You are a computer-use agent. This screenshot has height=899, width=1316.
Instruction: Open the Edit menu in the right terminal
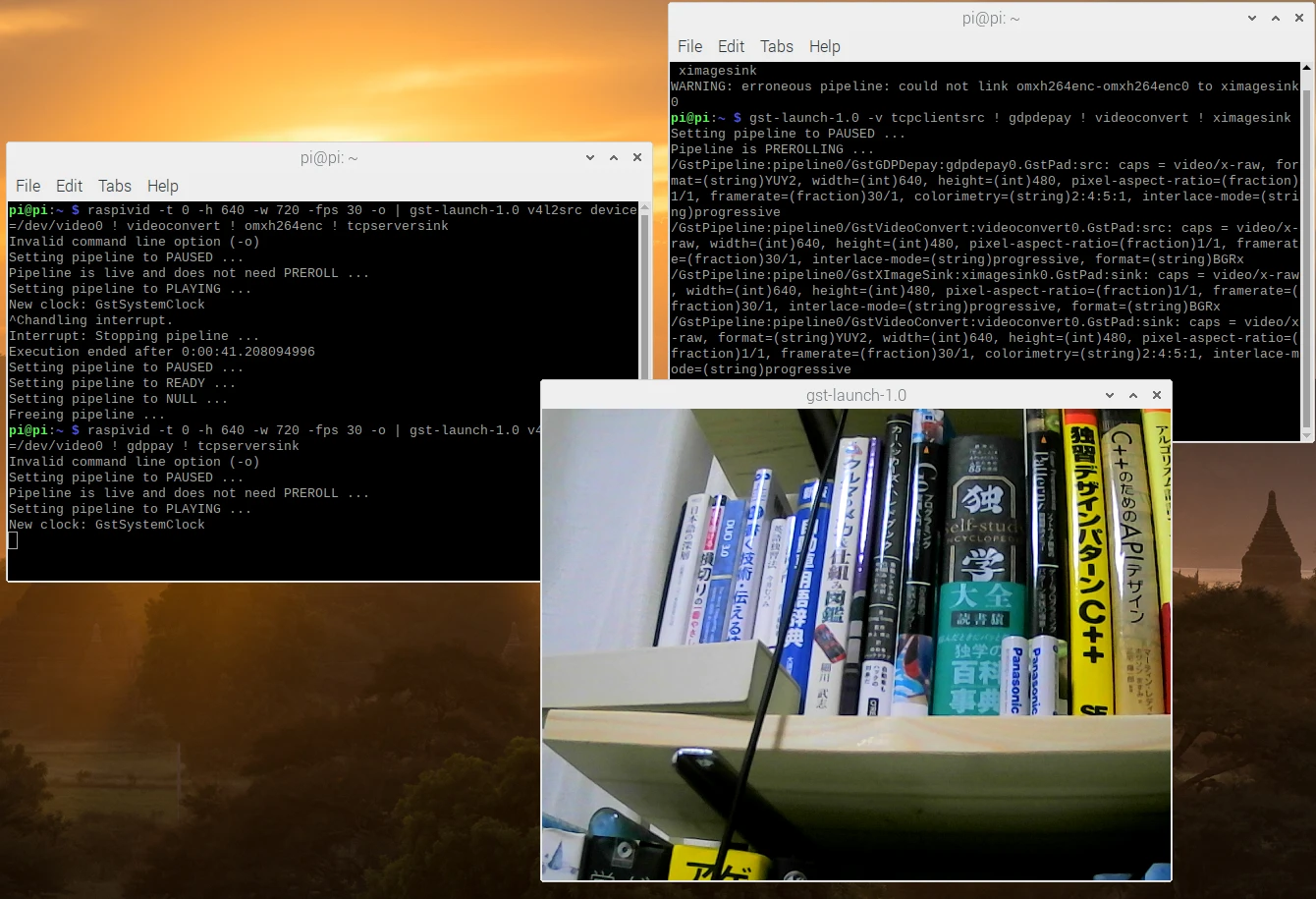[x=731, y=46]
